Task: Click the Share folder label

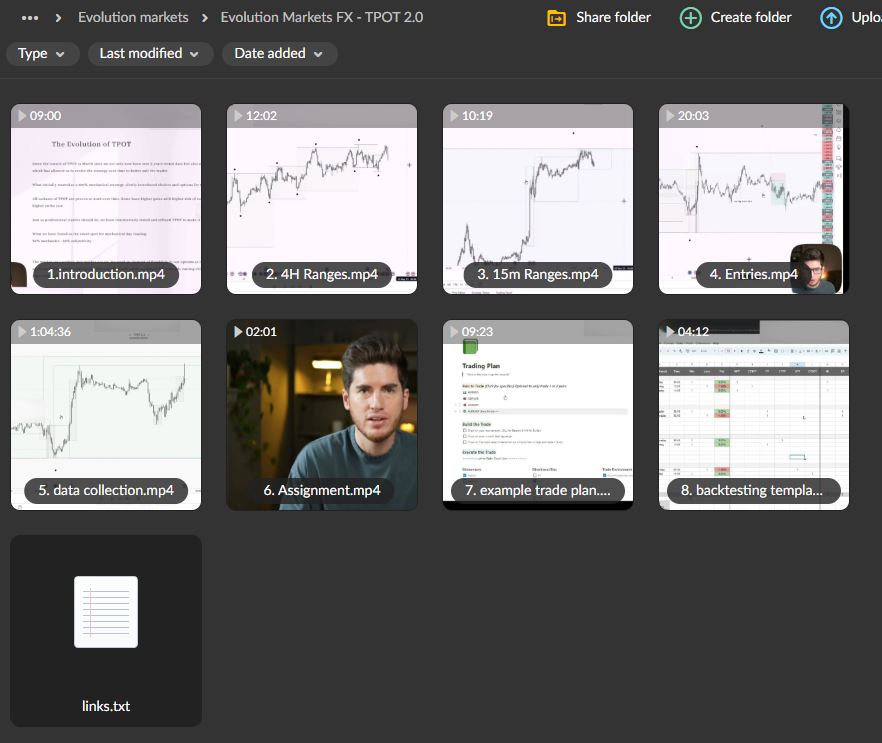Action: tap(613, 17)
